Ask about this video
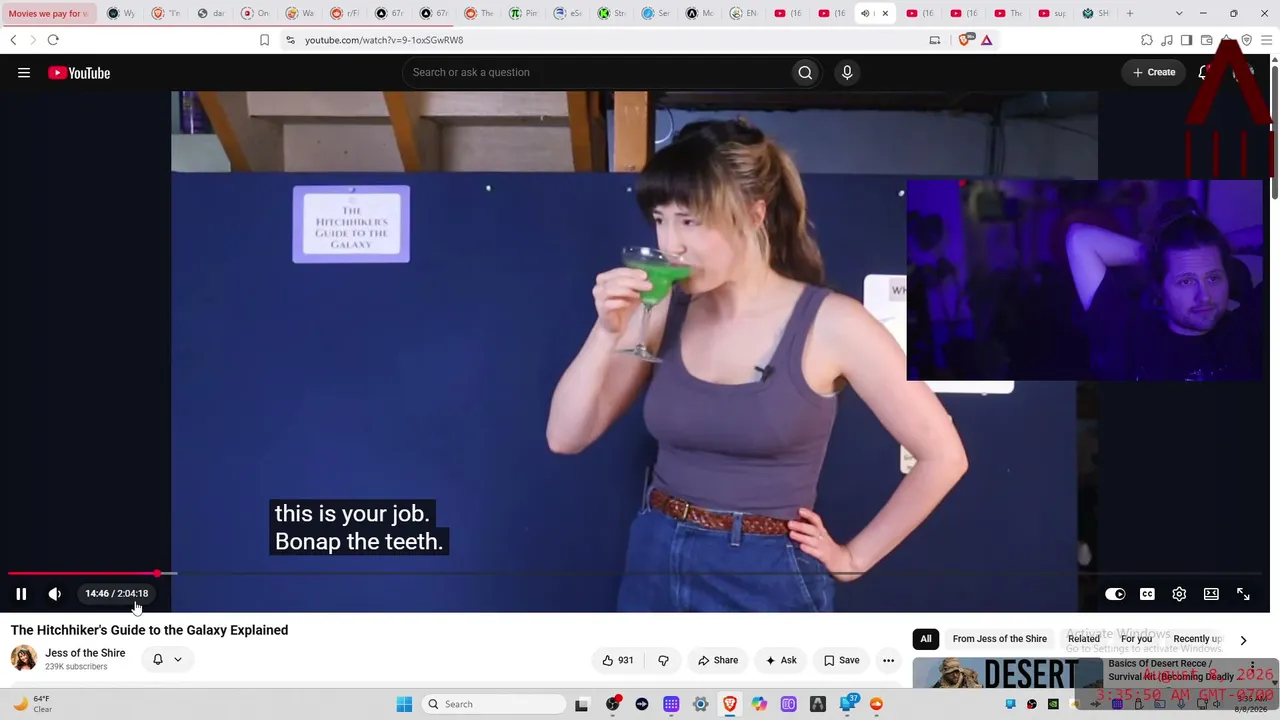This screenshot has height=720, width=1280. (781, 660)
